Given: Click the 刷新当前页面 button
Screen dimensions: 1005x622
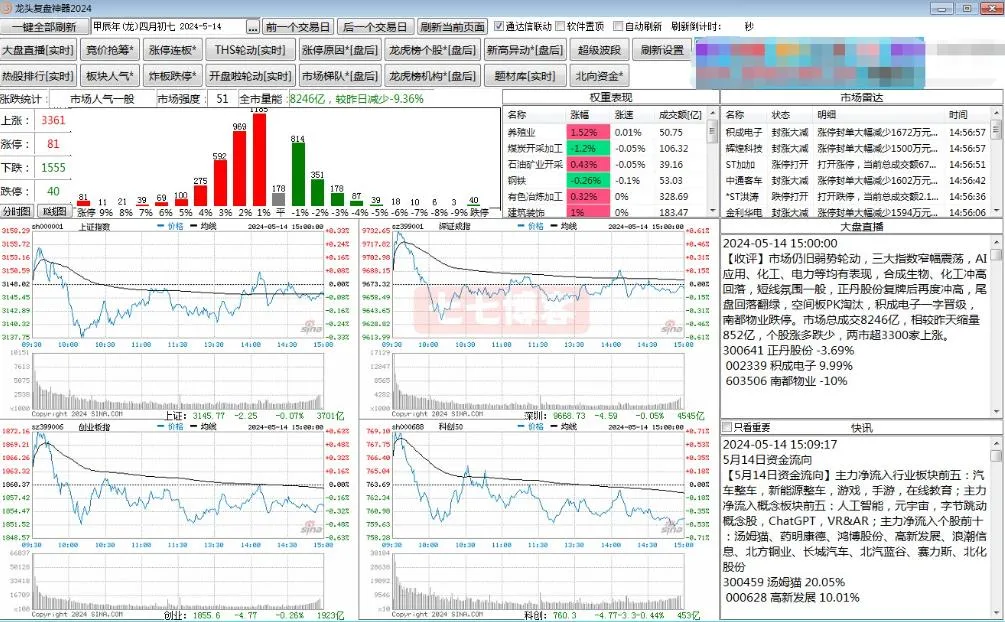Looking at the screenshot, I should click(x=452, y=27).
